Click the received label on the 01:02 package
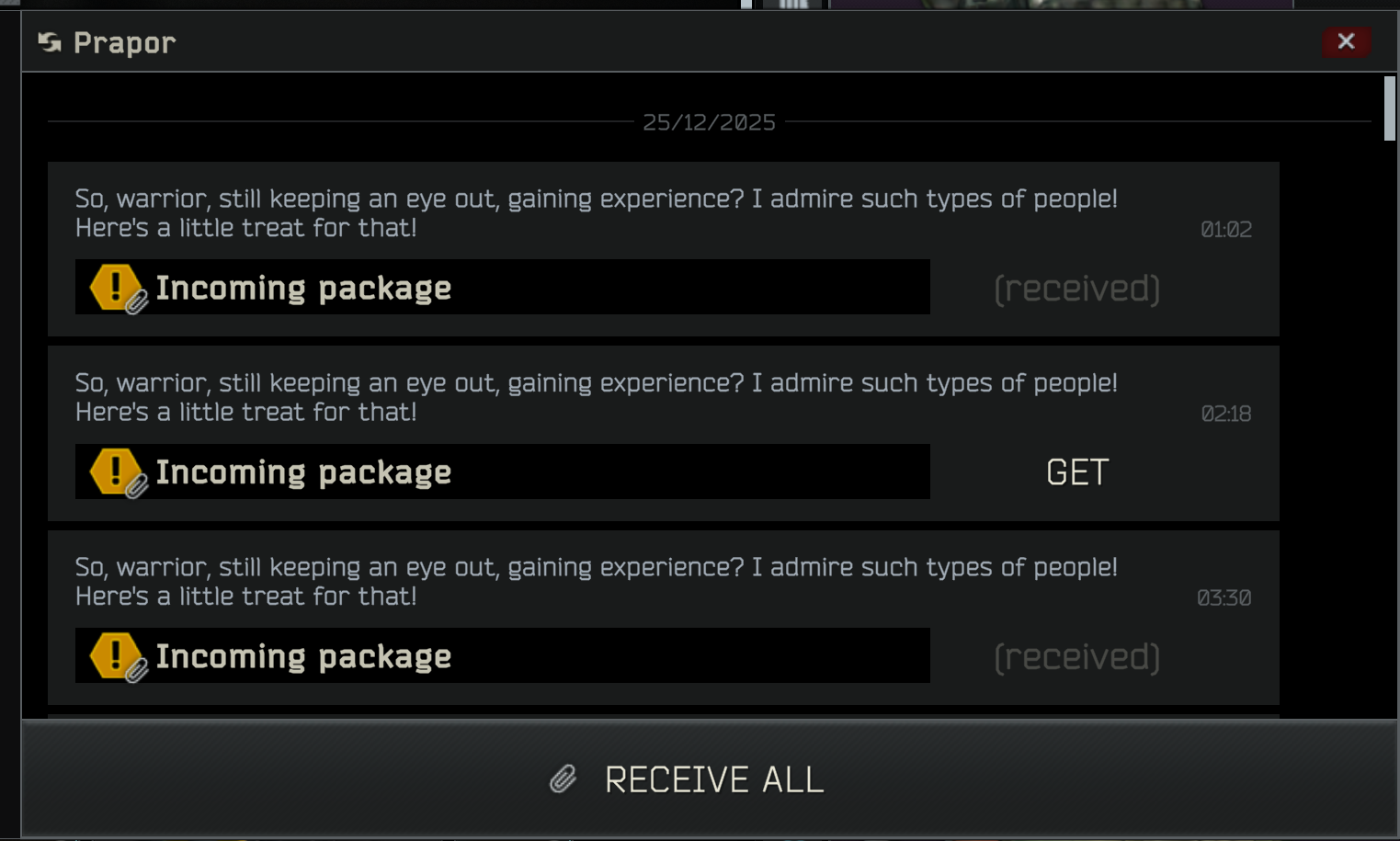This screenshot has height=841, width=1400. click(1077, 289)
